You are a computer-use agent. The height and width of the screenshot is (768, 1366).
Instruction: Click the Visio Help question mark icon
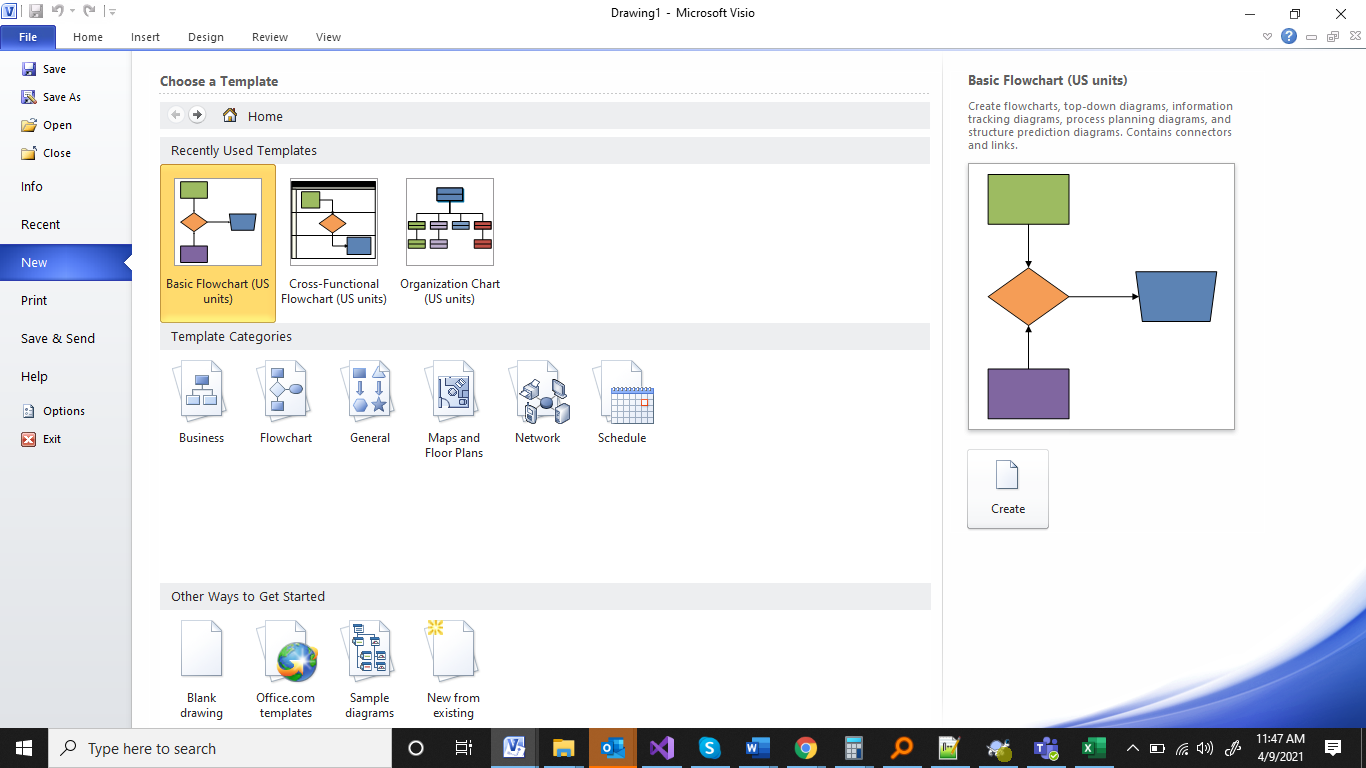pyautogui.click(x=1289, y=37)
